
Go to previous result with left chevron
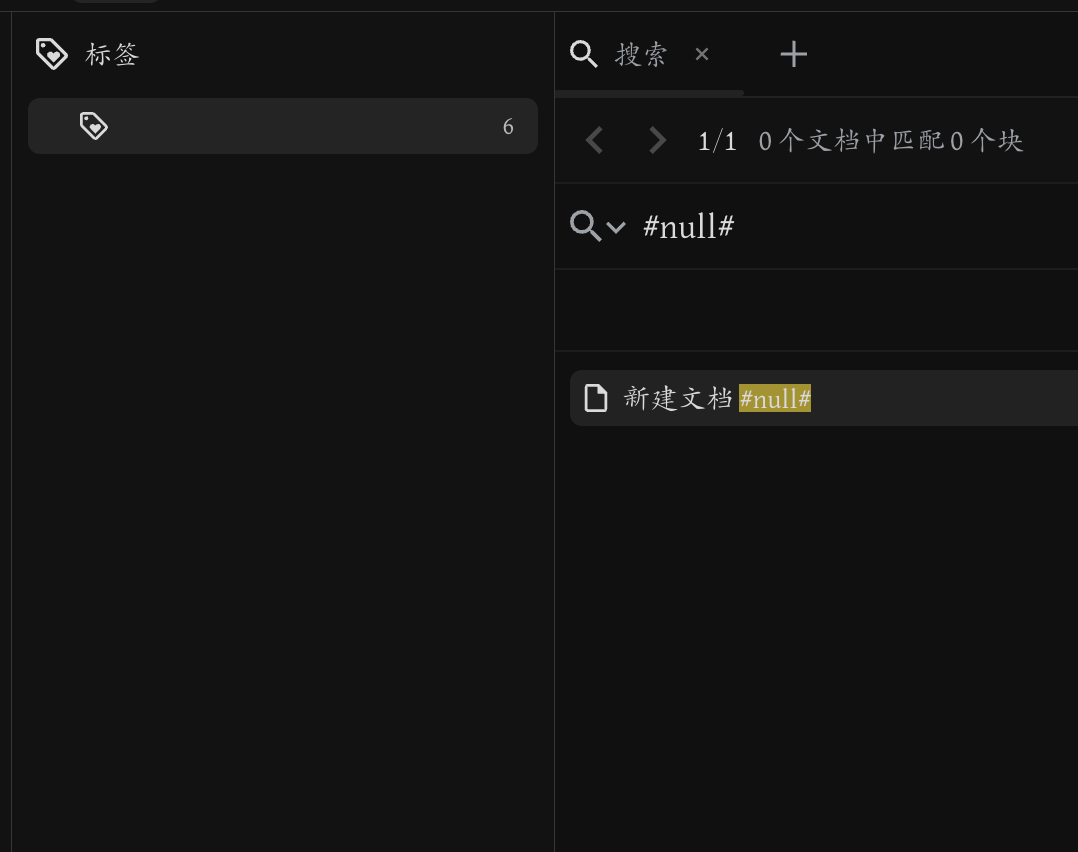coord(594,140)
